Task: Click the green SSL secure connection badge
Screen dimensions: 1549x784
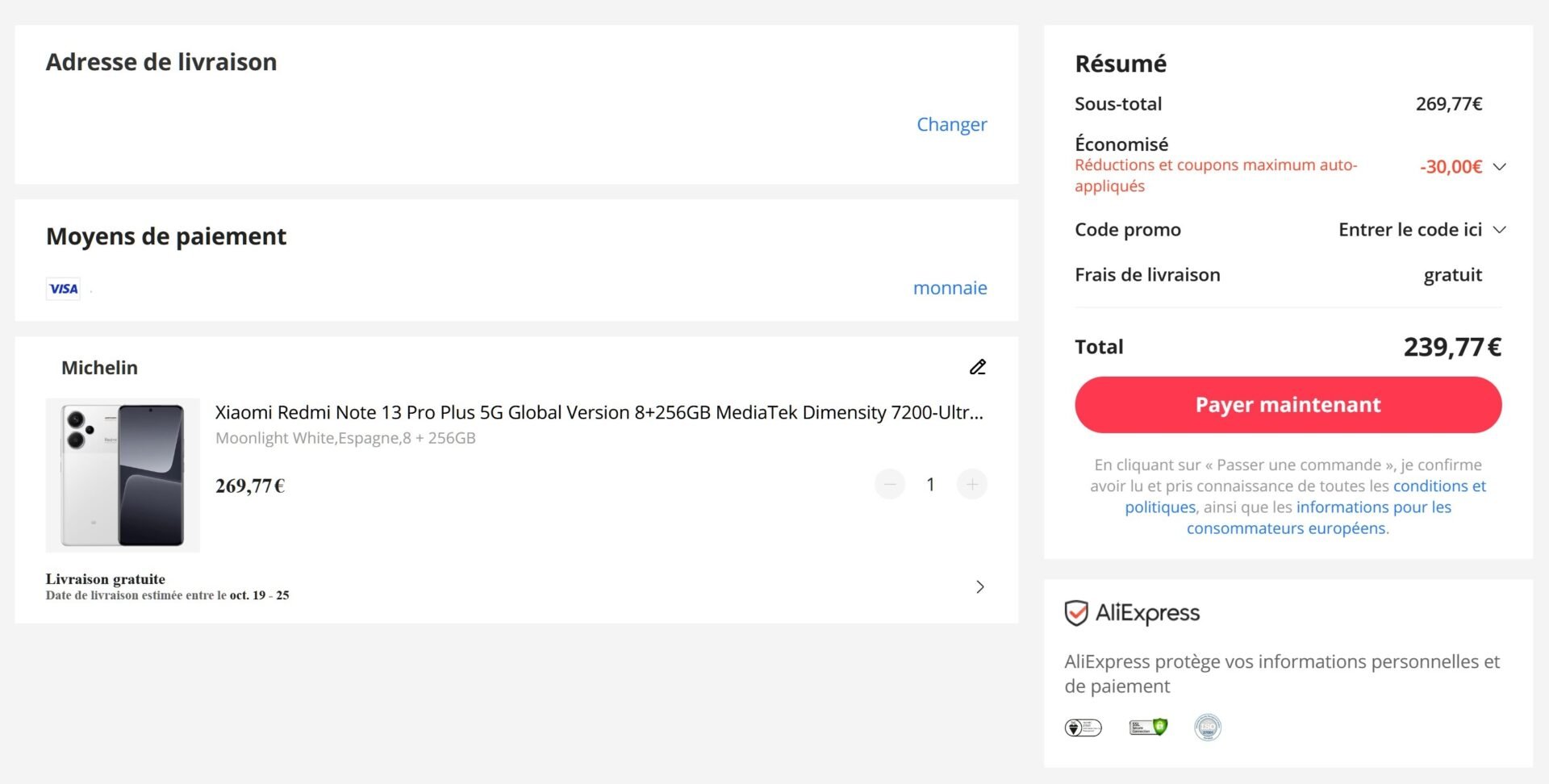Action: 1148,728
